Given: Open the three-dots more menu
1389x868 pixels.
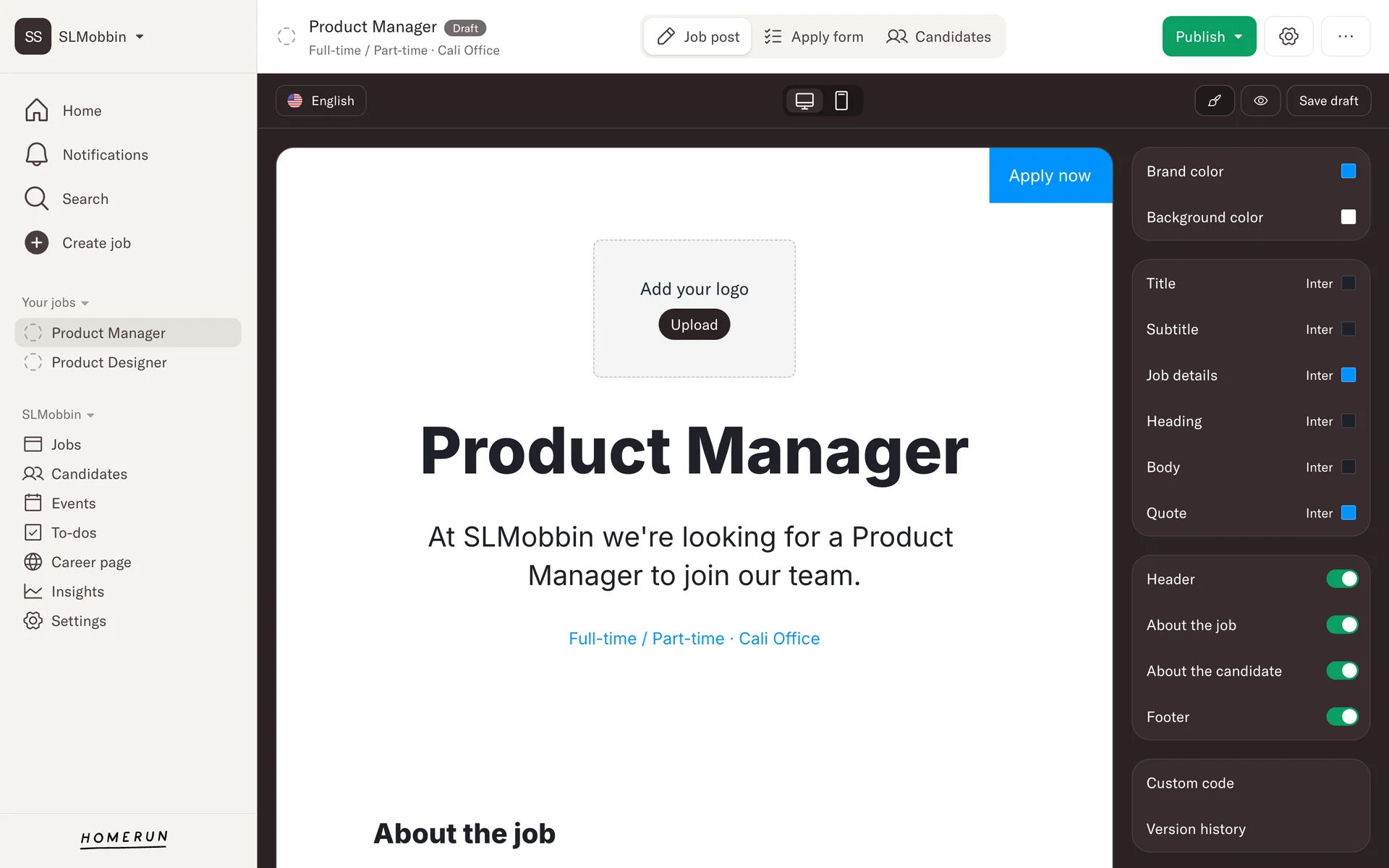Looking at the screenshot, I should 1345,36.
